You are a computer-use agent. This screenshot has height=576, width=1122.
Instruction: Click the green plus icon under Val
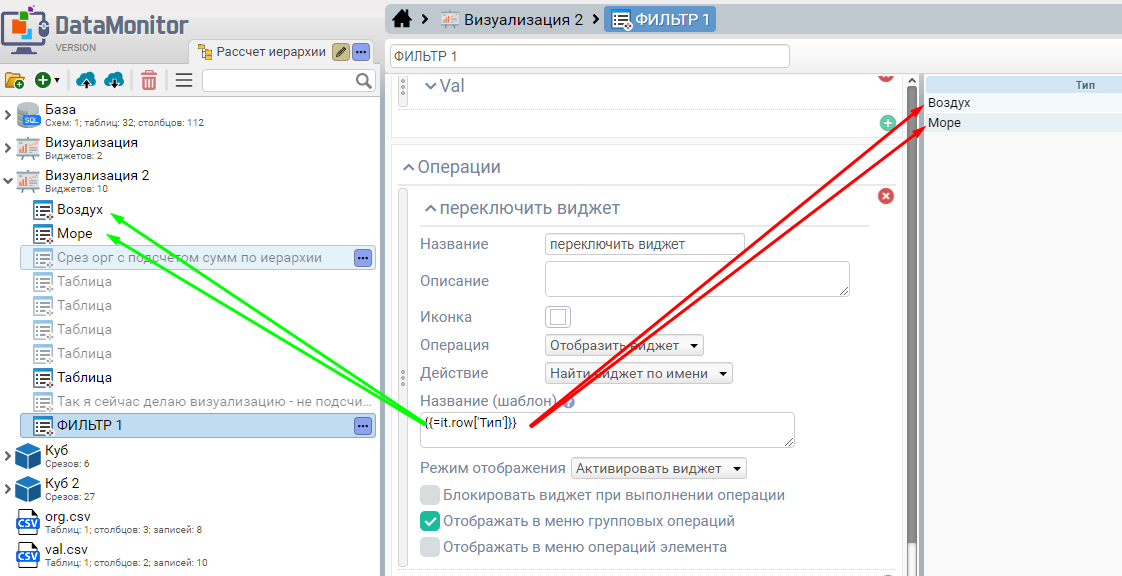887,123
